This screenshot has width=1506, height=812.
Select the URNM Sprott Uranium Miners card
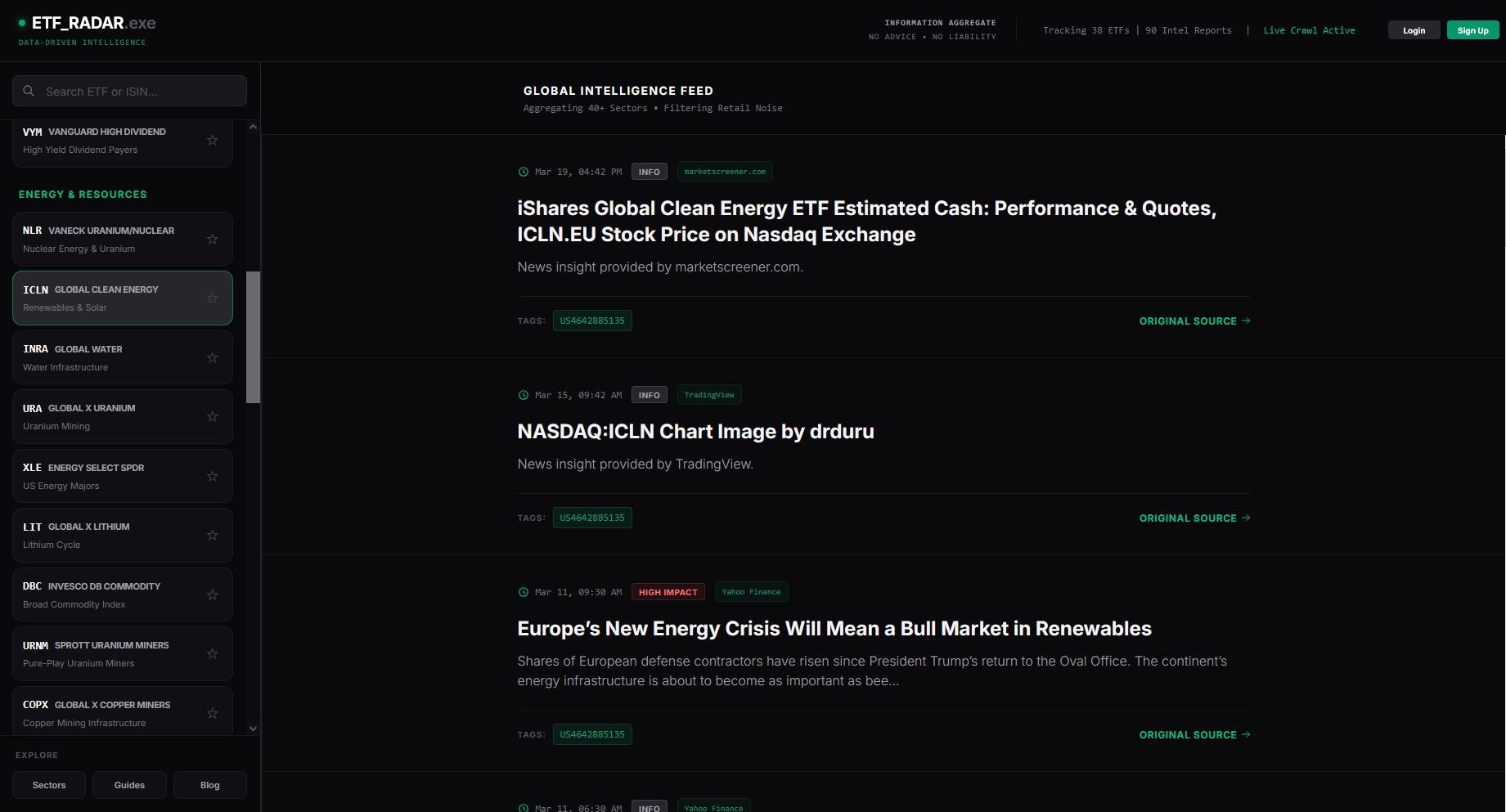(123, 654)
